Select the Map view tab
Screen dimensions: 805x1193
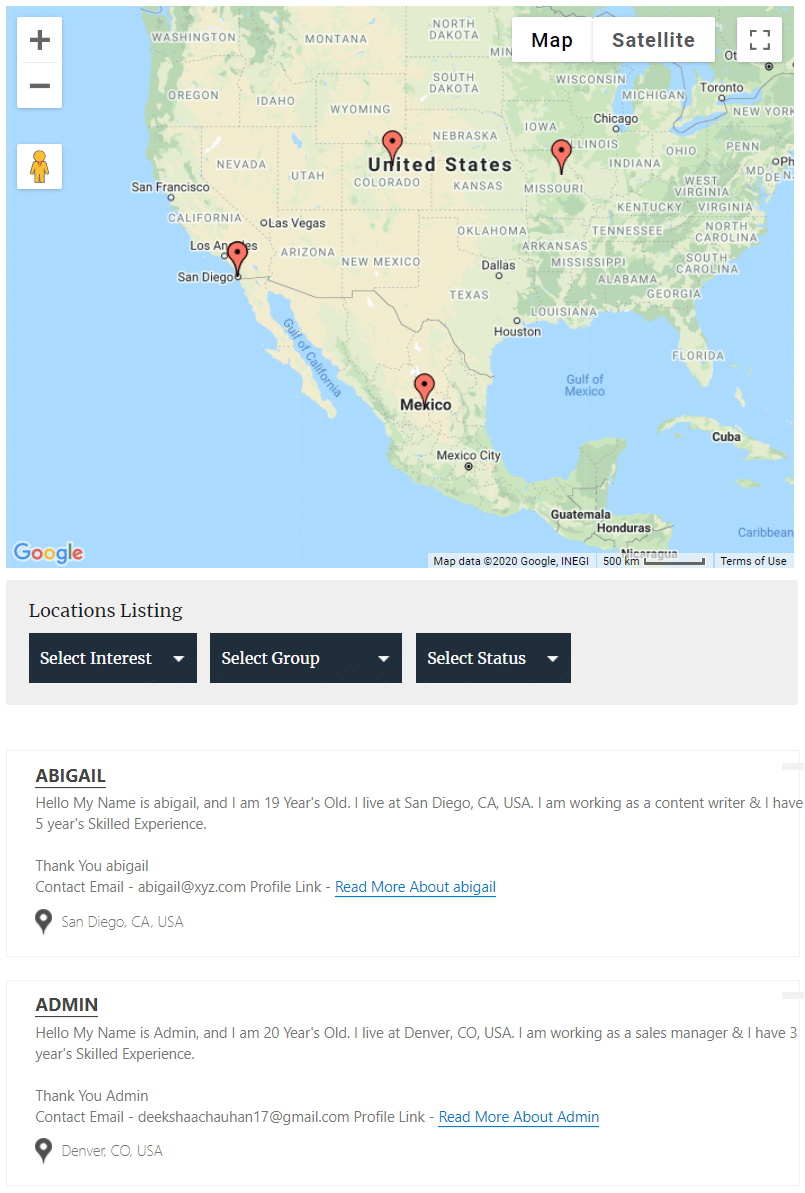pos(553,39)
